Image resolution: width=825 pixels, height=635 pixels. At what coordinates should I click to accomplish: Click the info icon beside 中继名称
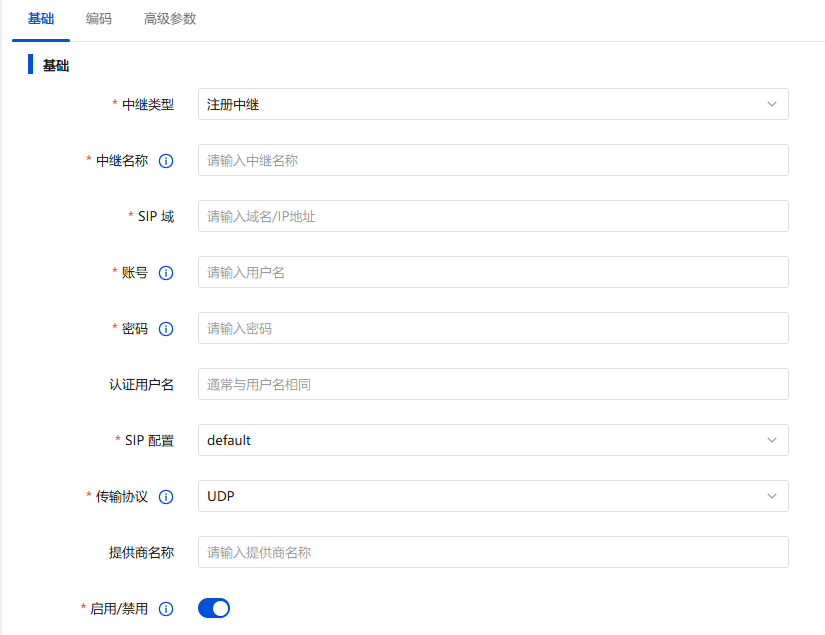tap(166, 160)
